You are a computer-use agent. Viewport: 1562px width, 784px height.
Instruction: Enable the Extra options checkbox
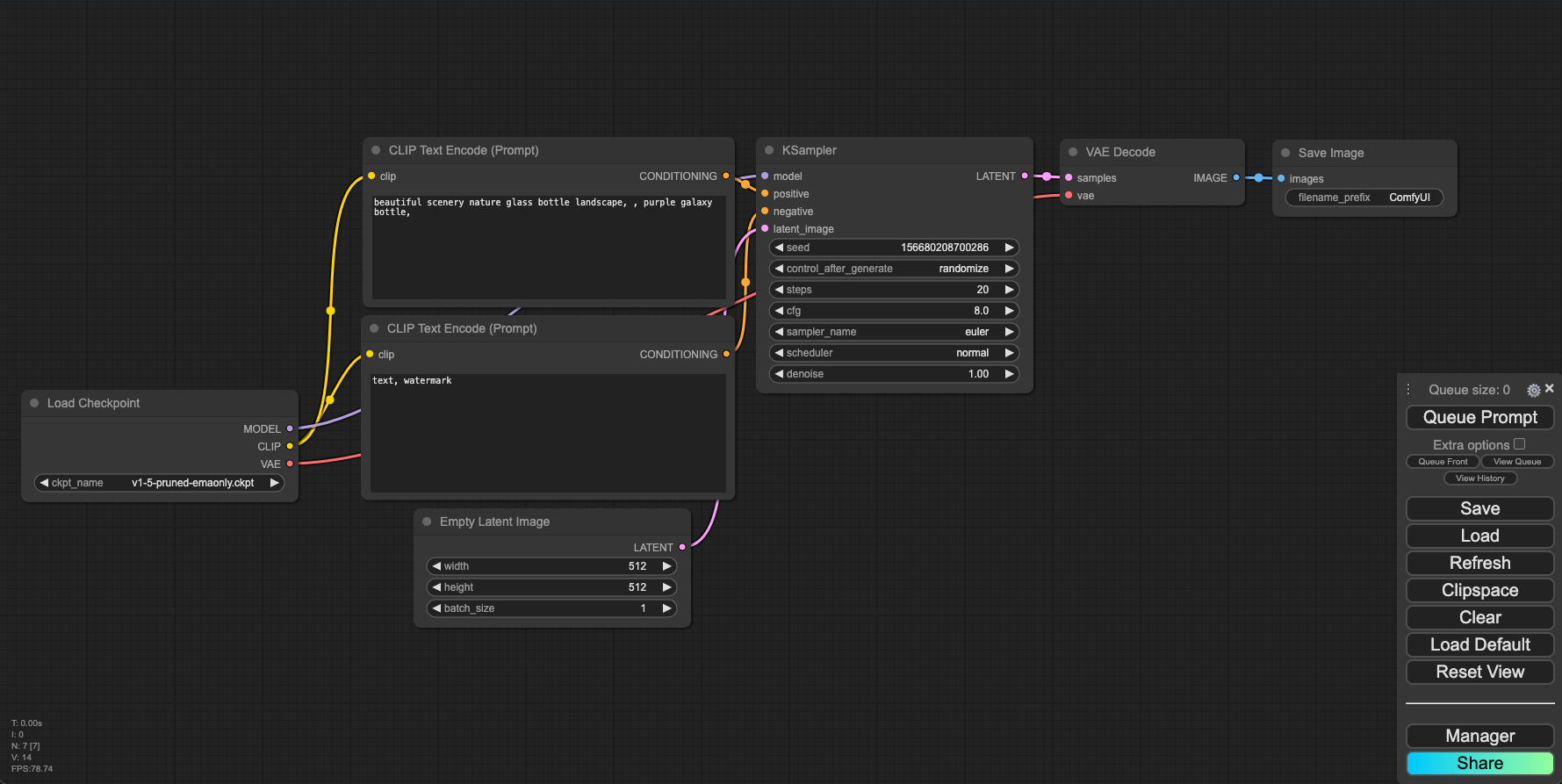pos(1519,444)
